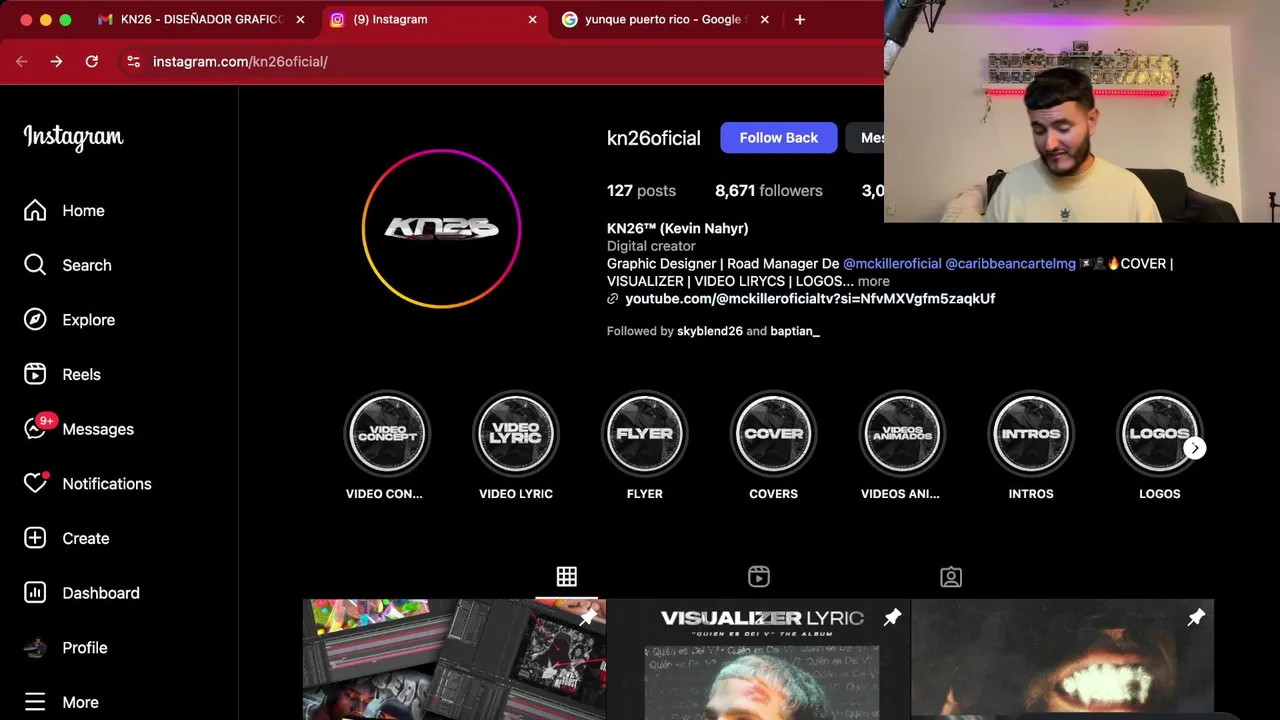
Task: Select the posts grid tab
Action: click(x=567, y=577)
